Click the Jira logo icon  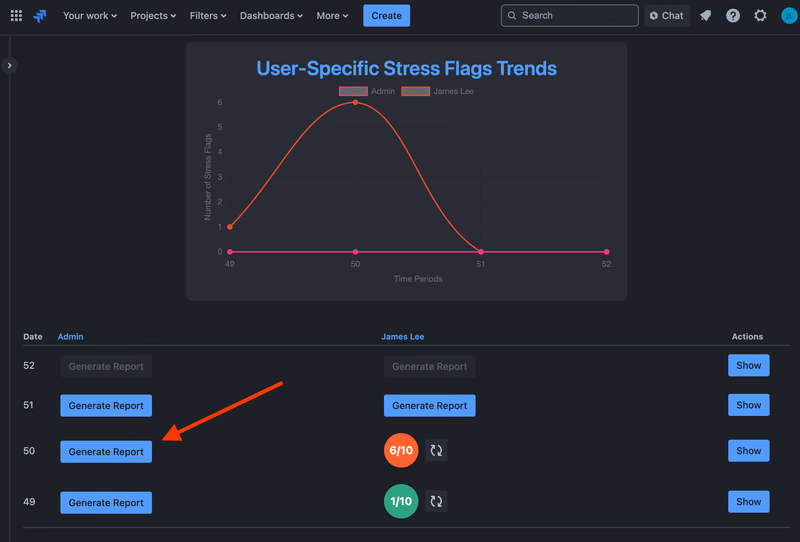(x=40, y=16)
